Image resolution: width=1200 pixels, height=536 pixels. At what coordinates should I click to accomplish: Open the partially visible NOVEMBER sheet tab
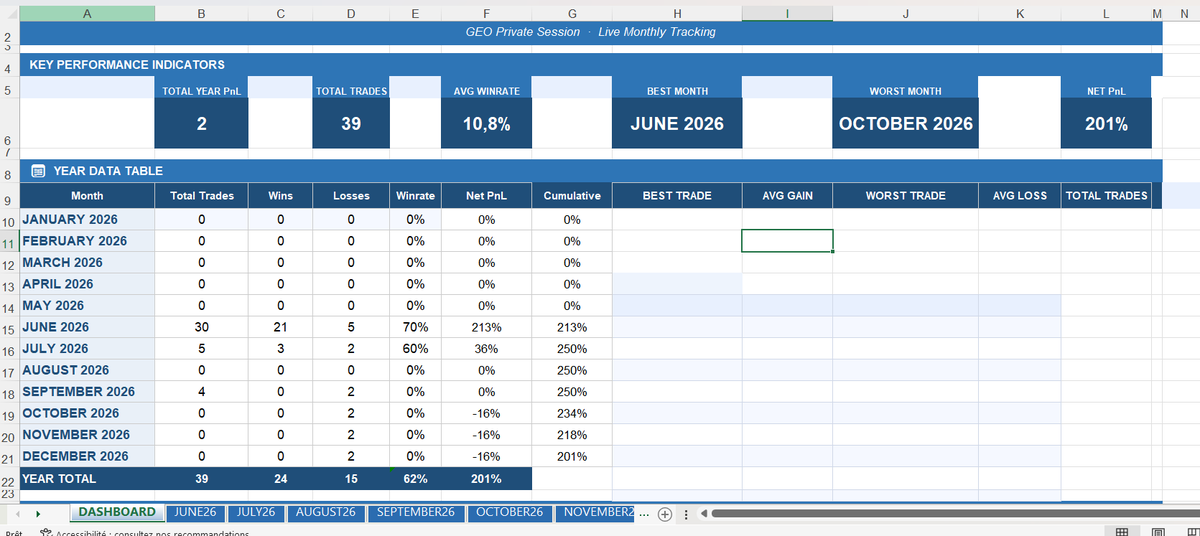(x=595, y=512)
